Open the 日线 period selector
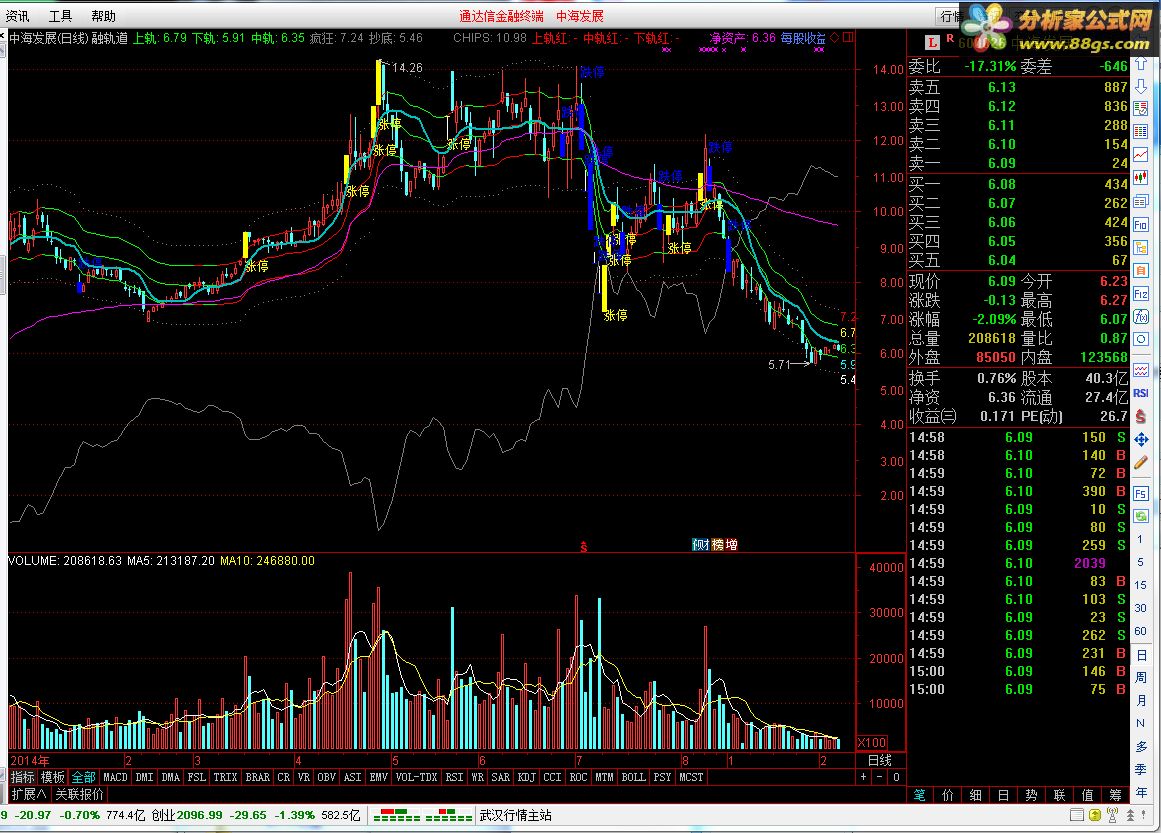This screenshot has width=1161, height=833. pyautogui.click(x=880, y=760)
